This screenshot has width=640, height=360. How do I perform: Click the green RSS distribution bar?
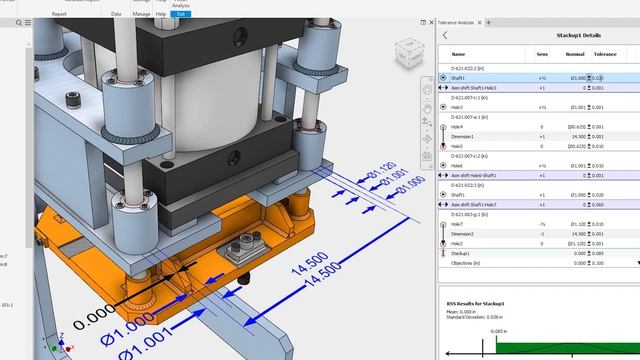pos(568,348)
